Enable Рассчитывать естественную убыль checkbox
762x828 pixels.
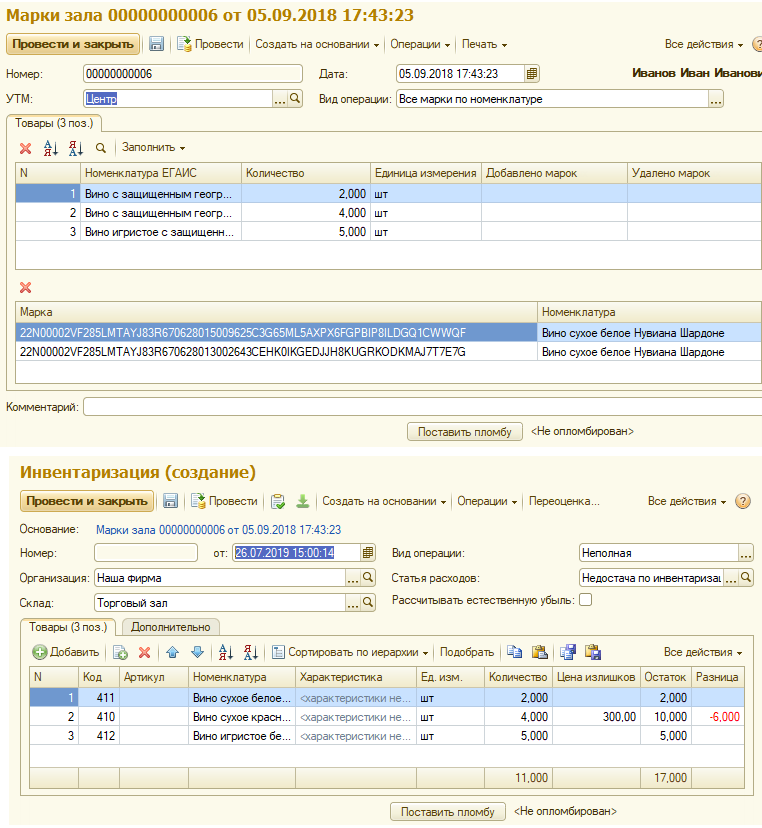point(586,600)
